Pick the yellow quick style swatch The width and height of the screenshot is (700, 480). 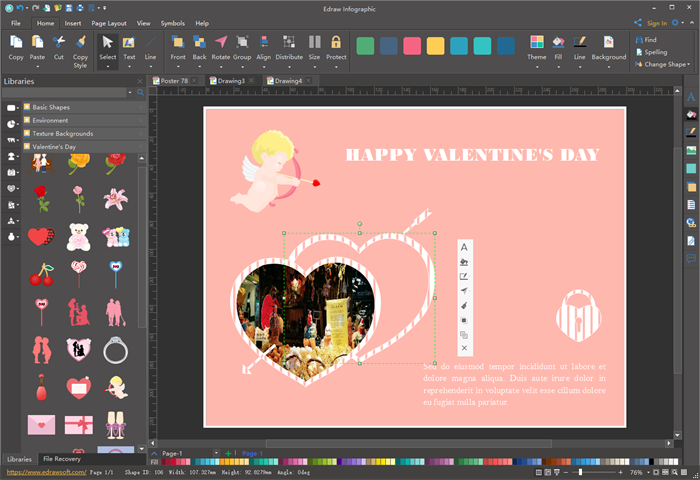pos(435,46)
